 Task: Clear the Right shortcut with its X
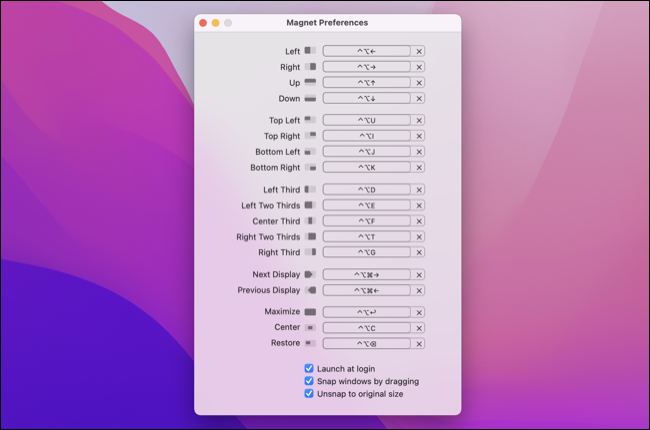point(419,67)
